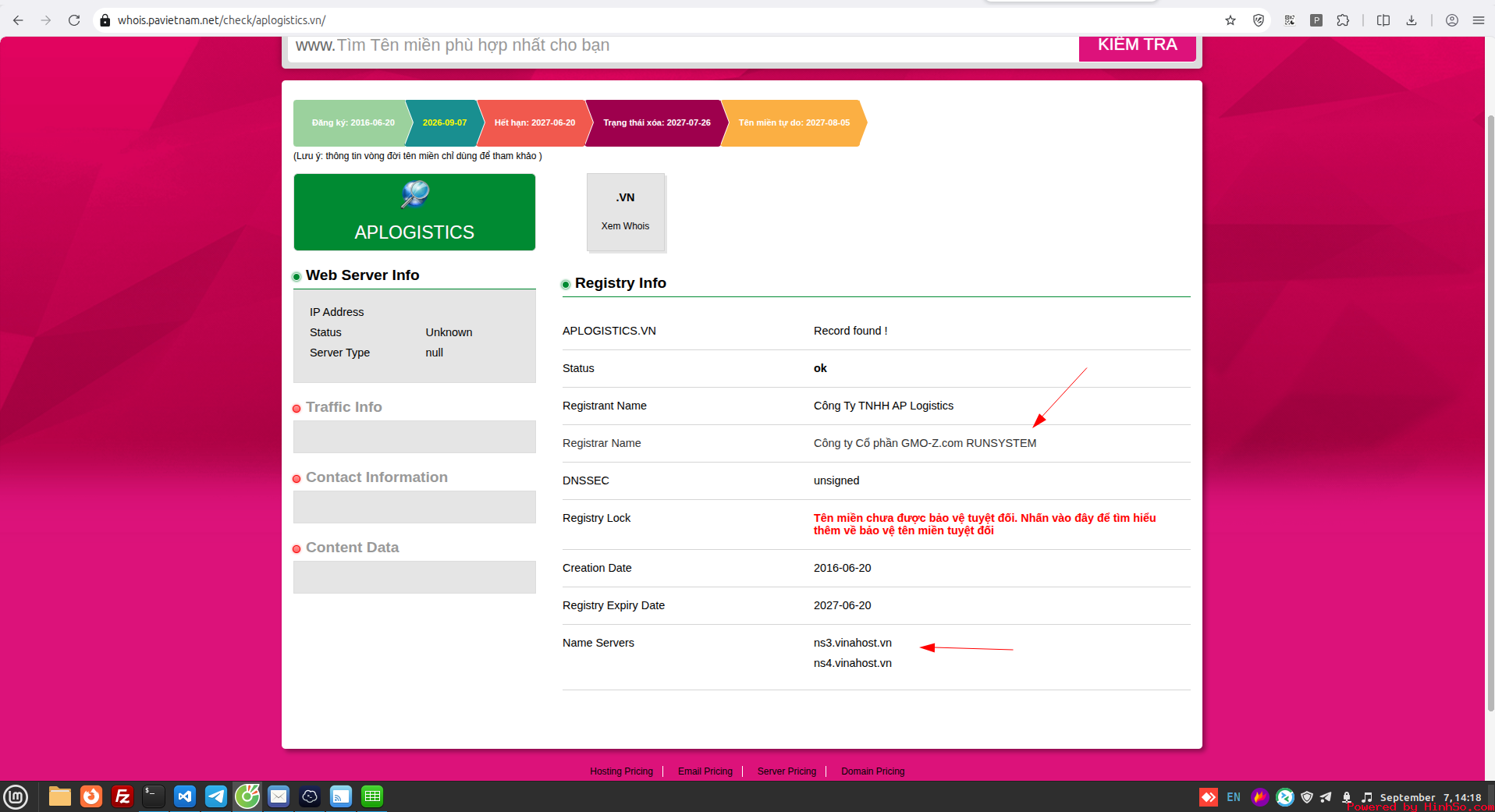This screenshot has height=812, width=1495.
Task: Launch Firefox from the taskbar
Action: pyautogui.click(x=91, y=796)
